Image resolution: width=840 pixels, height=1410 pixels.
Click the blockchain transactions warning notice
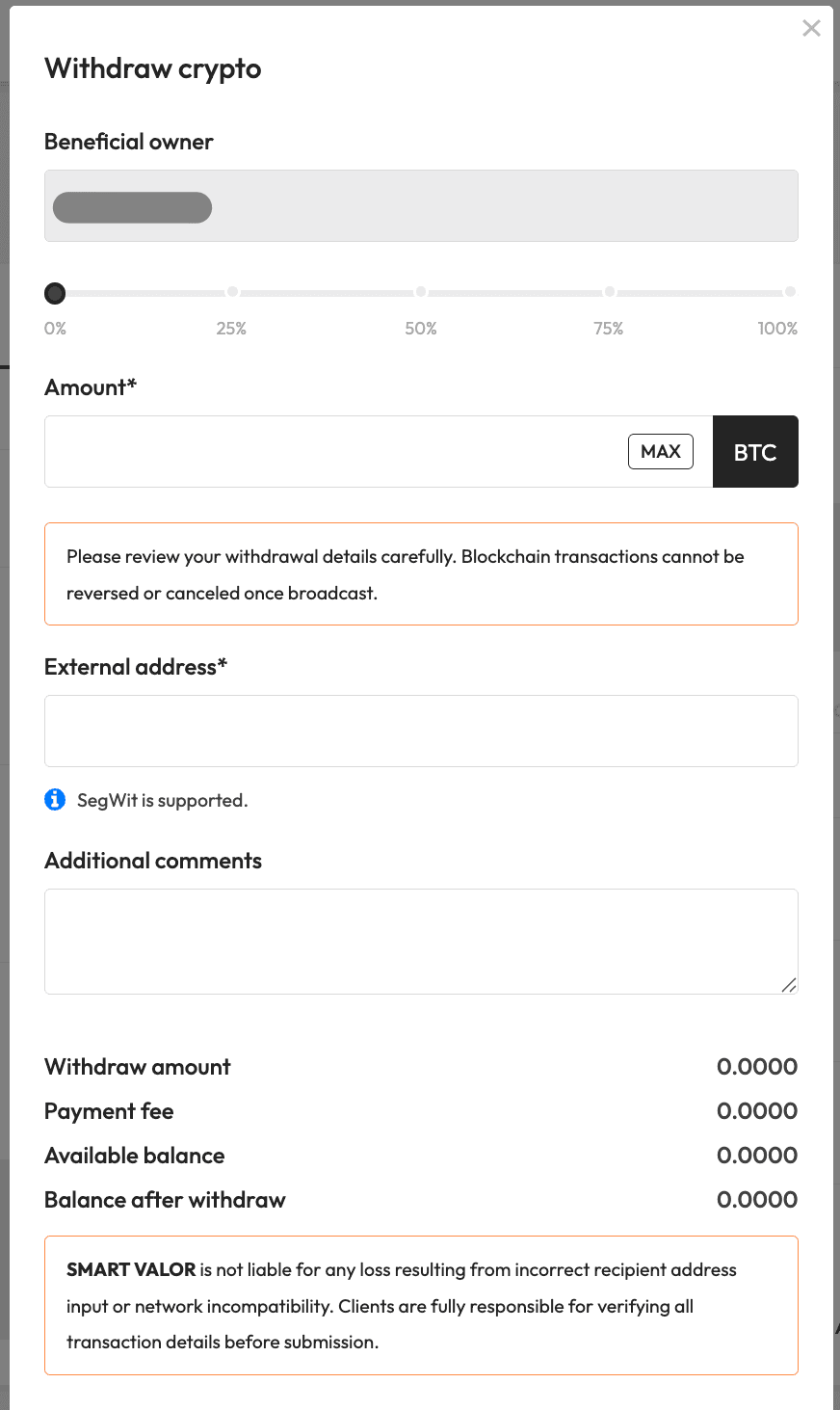421,574
